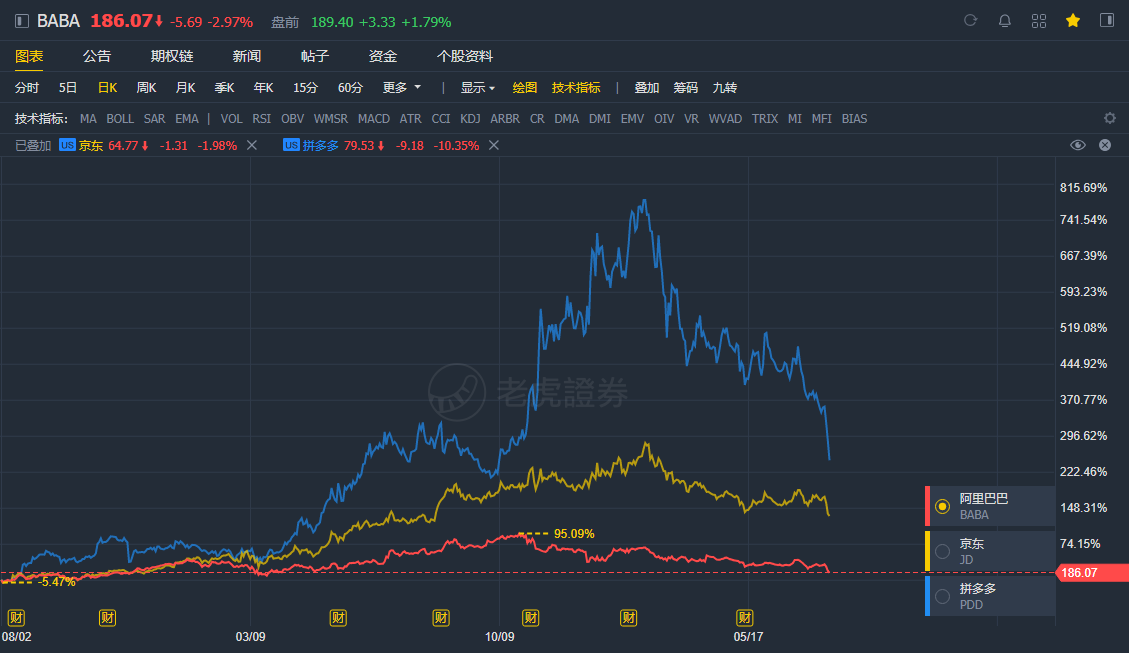
Task: Click the 叠加 overlay button
Action: tap(647, 88)
